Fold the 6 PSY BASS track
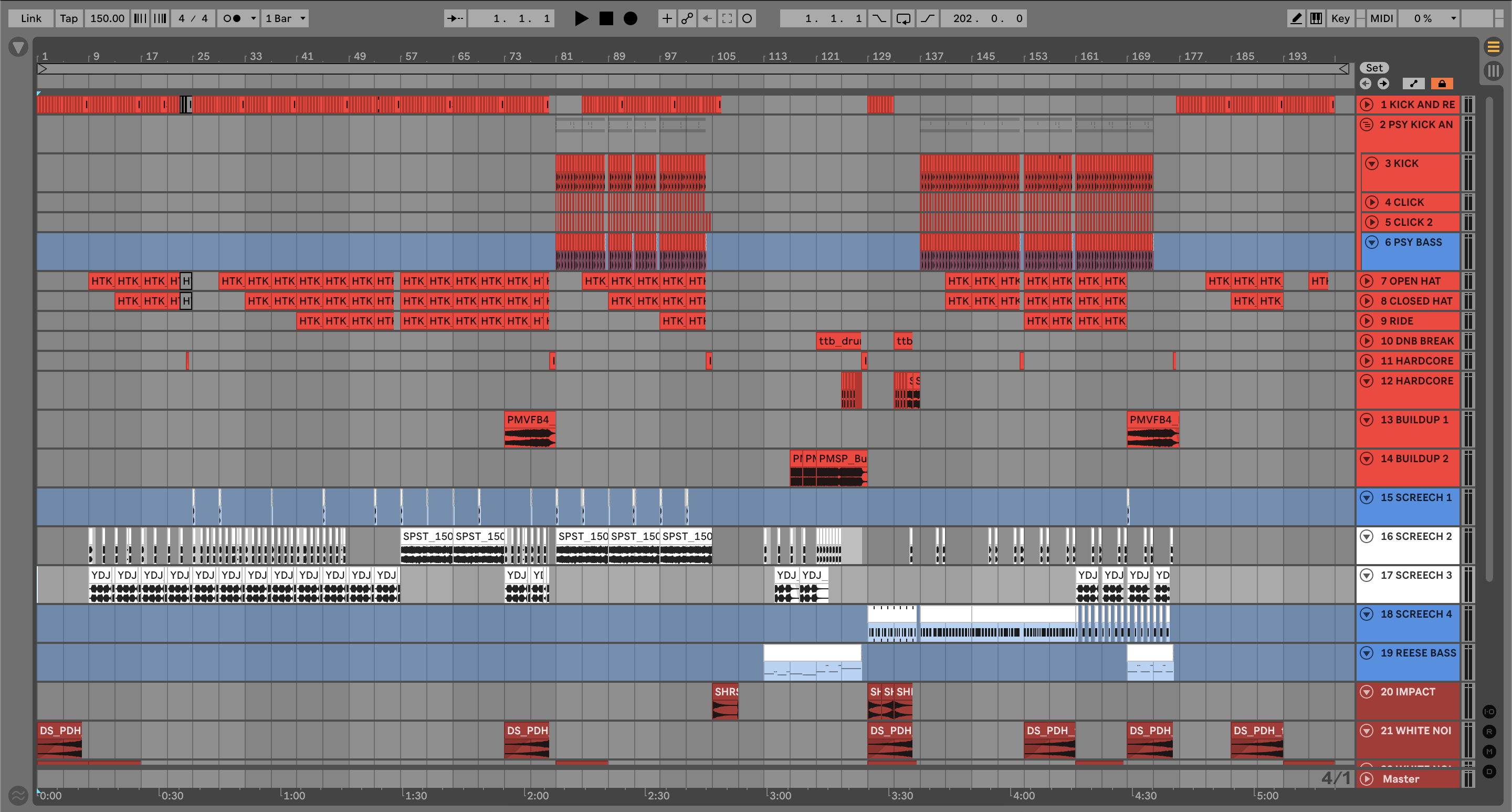1512x812 pixels. 1372,242
